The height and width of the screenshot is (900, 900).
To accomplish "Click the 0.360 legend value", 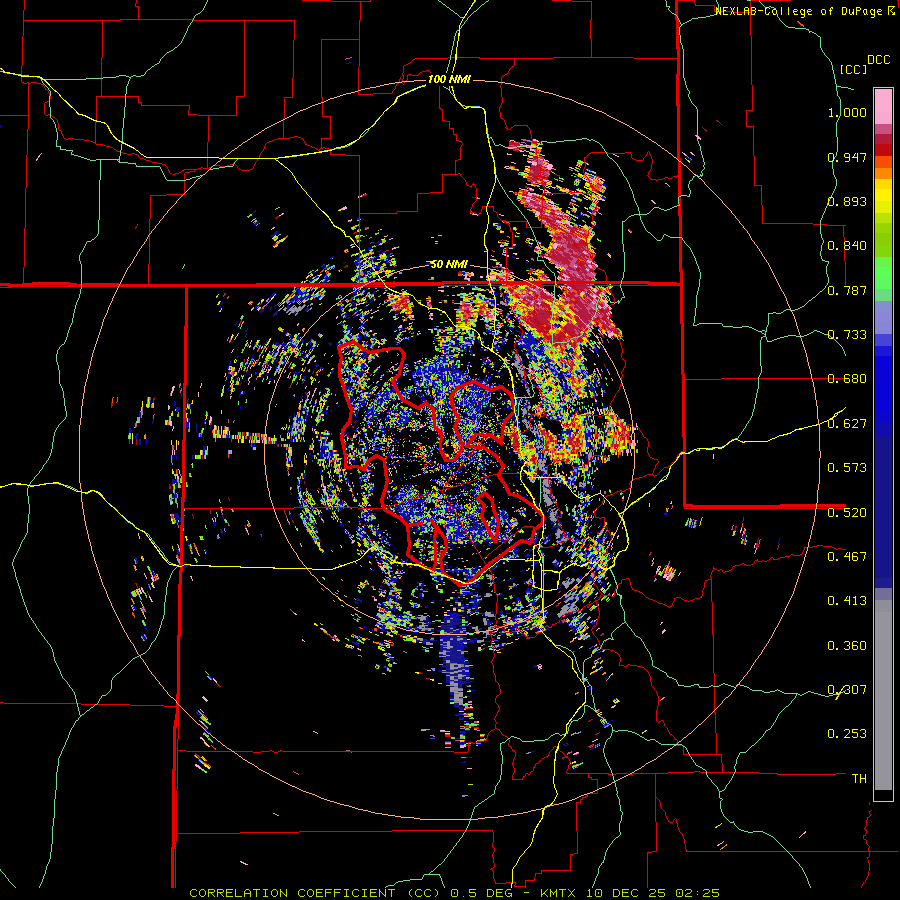I will tap(847, 645).
